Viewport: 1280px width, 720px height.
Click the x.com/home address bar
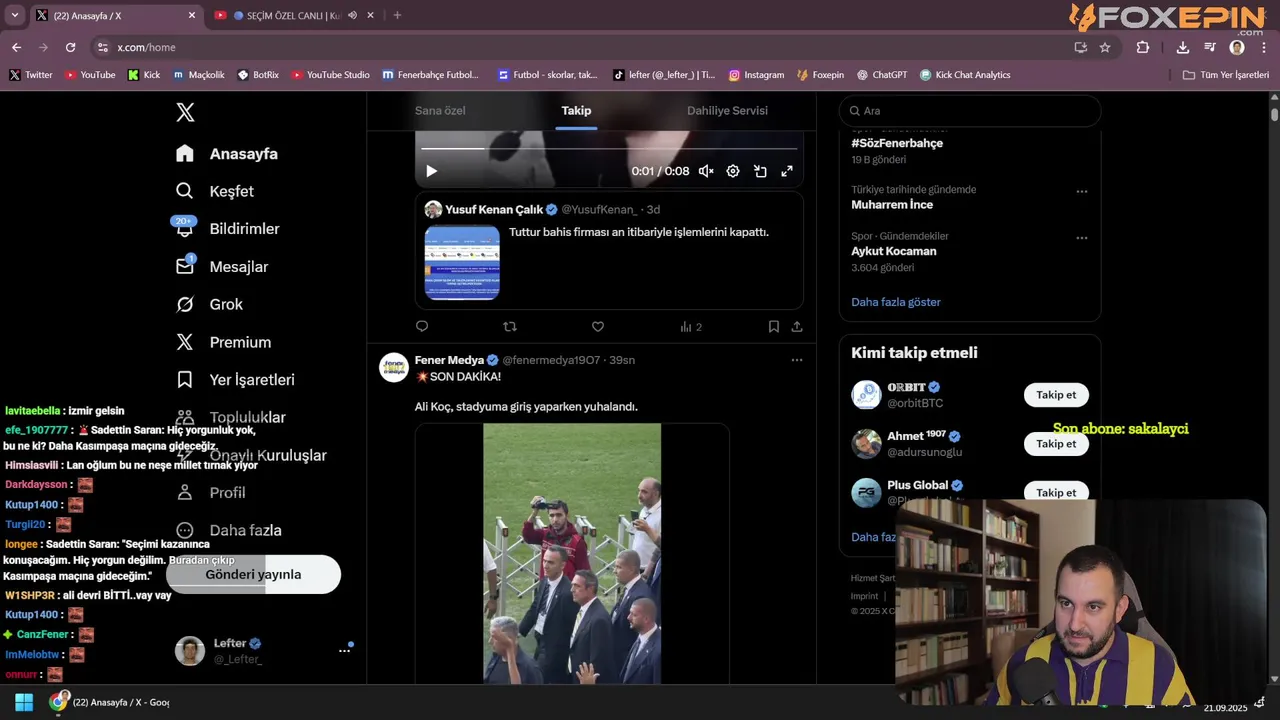[146, 47]
